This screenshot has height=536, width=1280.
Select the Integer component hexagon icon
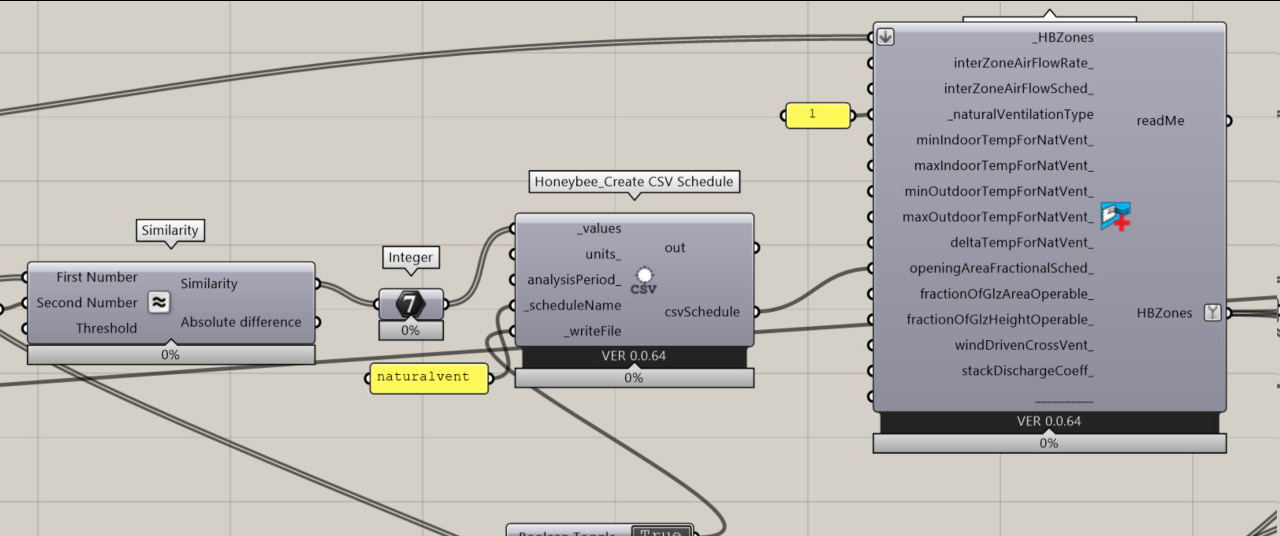pos(410,304)
